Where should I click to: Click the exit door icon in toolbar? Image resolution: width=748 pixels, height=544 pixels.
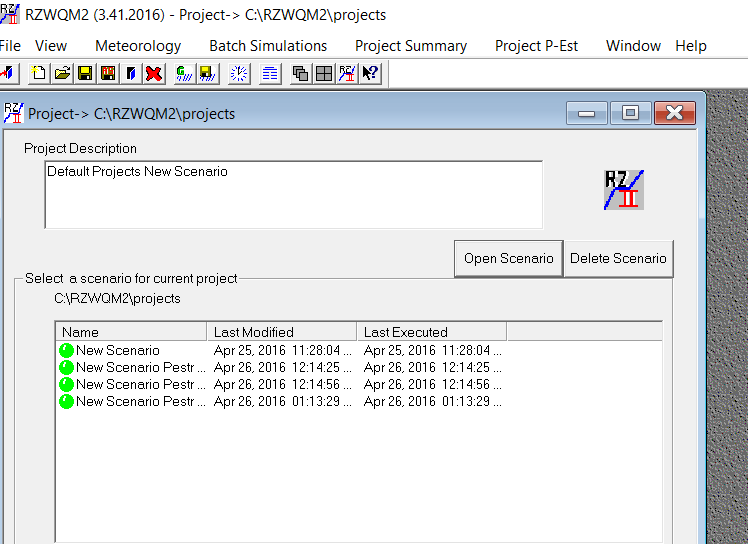tap(9, 73)
